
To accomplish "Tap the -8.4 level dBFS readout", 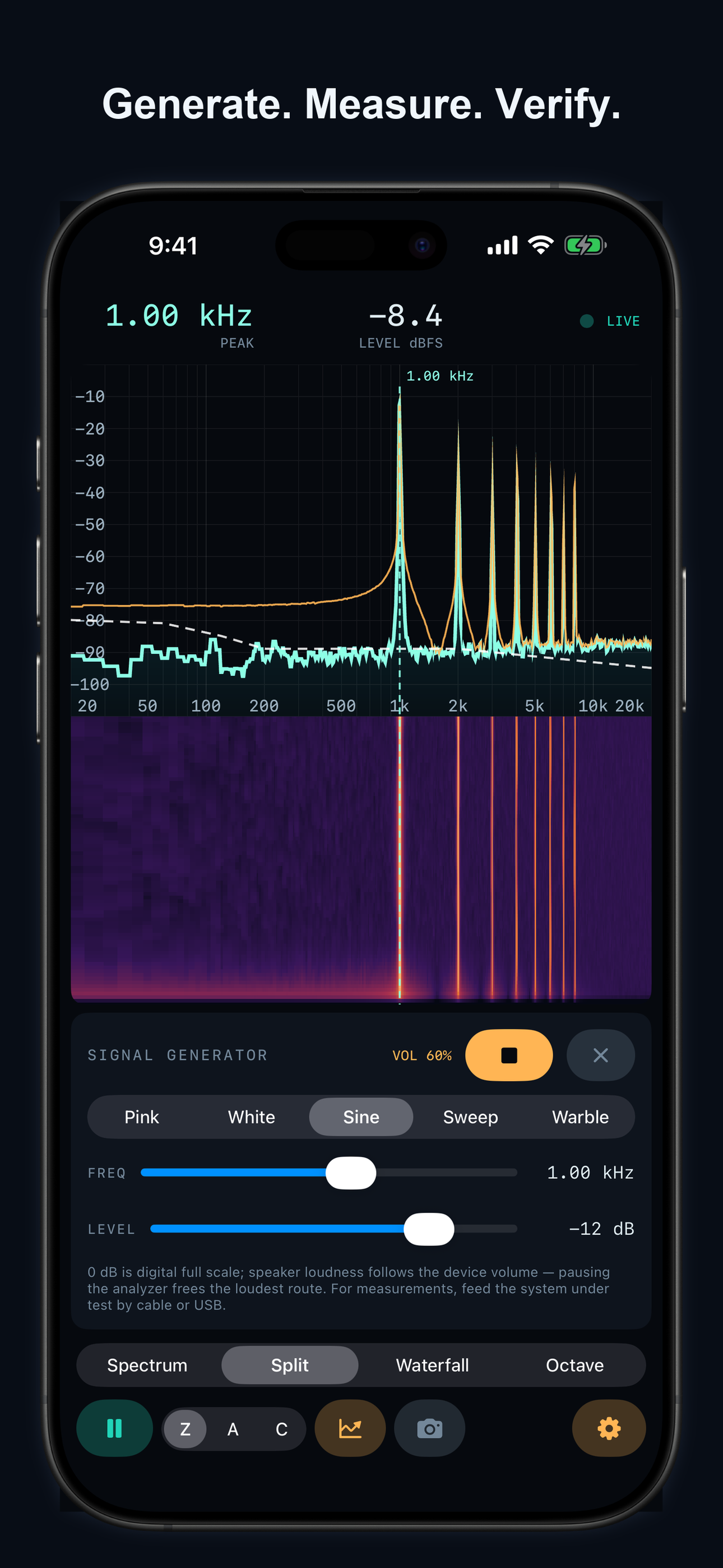I will [x=405, y=316].
